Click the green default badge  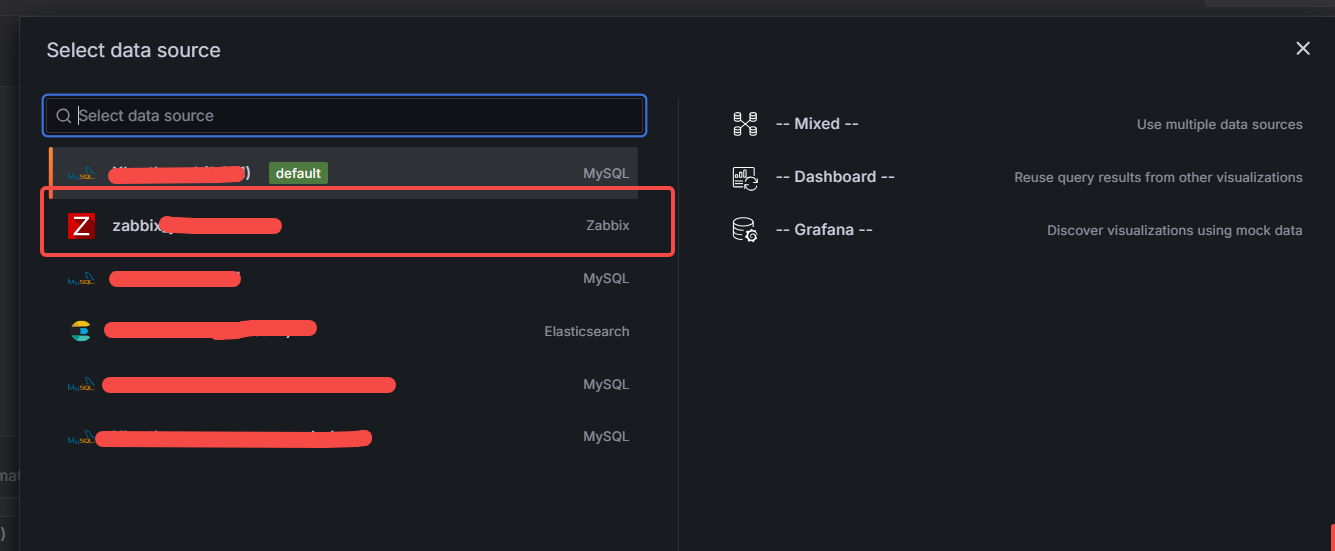(x=298, y=173)
